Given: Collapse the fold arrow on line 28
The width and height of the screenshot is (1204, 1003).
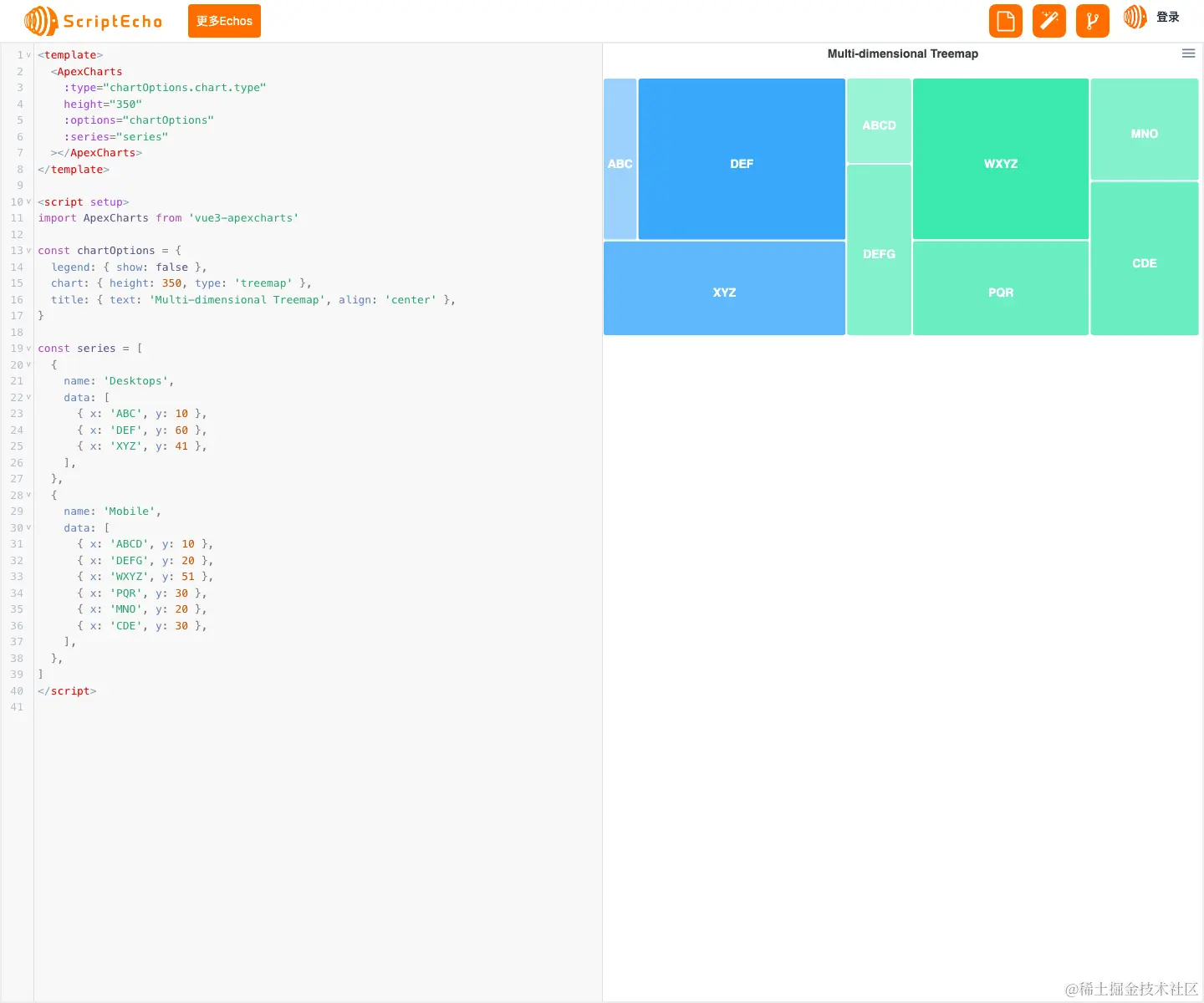Looking at the screenshot, I should pos(28,495).
